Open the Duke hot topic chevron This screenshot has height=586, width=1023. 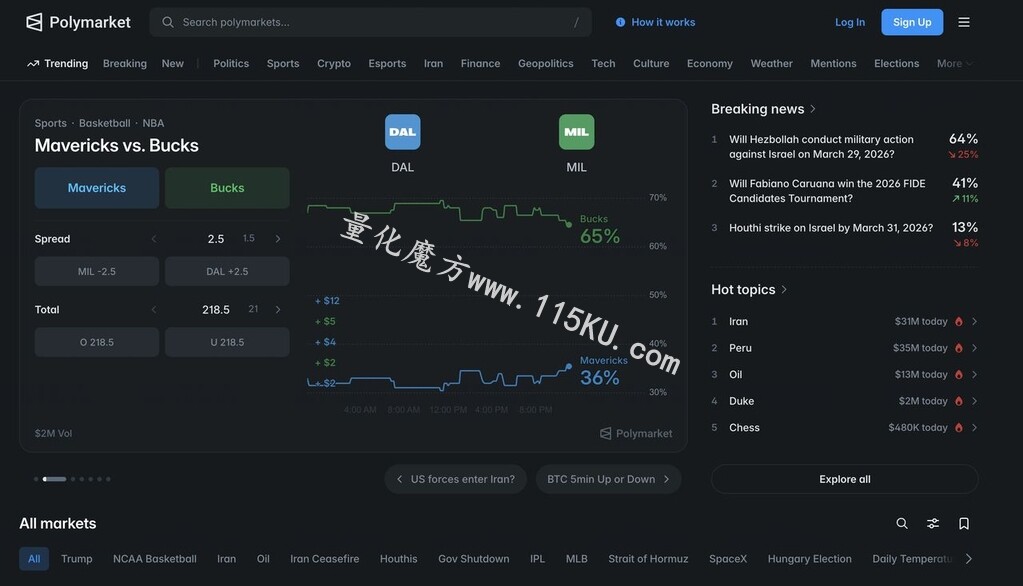(974, 401)
